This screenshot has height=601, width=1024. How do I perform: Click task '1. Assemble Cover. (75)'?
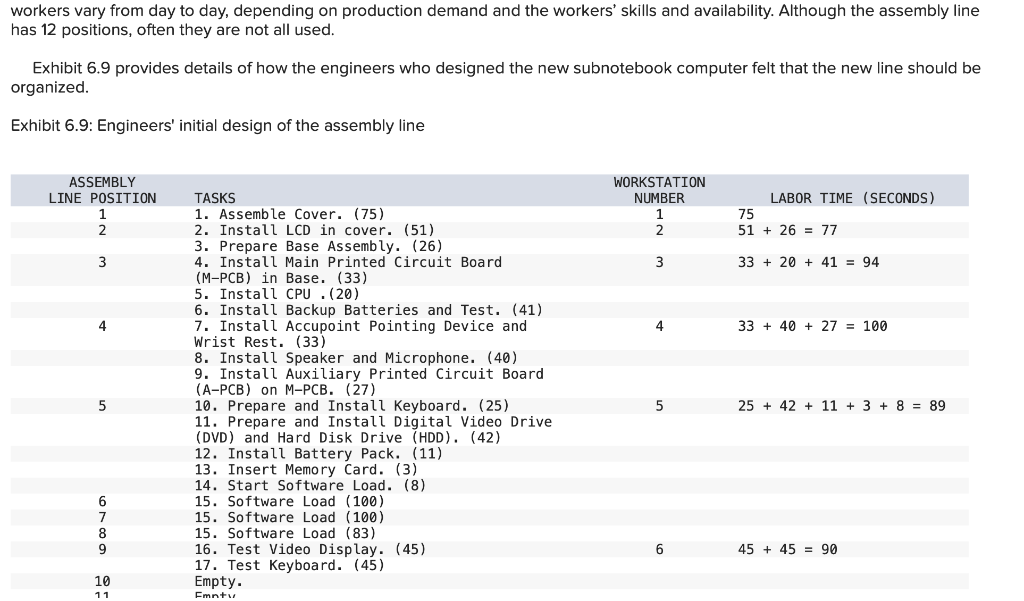point(289,214)
